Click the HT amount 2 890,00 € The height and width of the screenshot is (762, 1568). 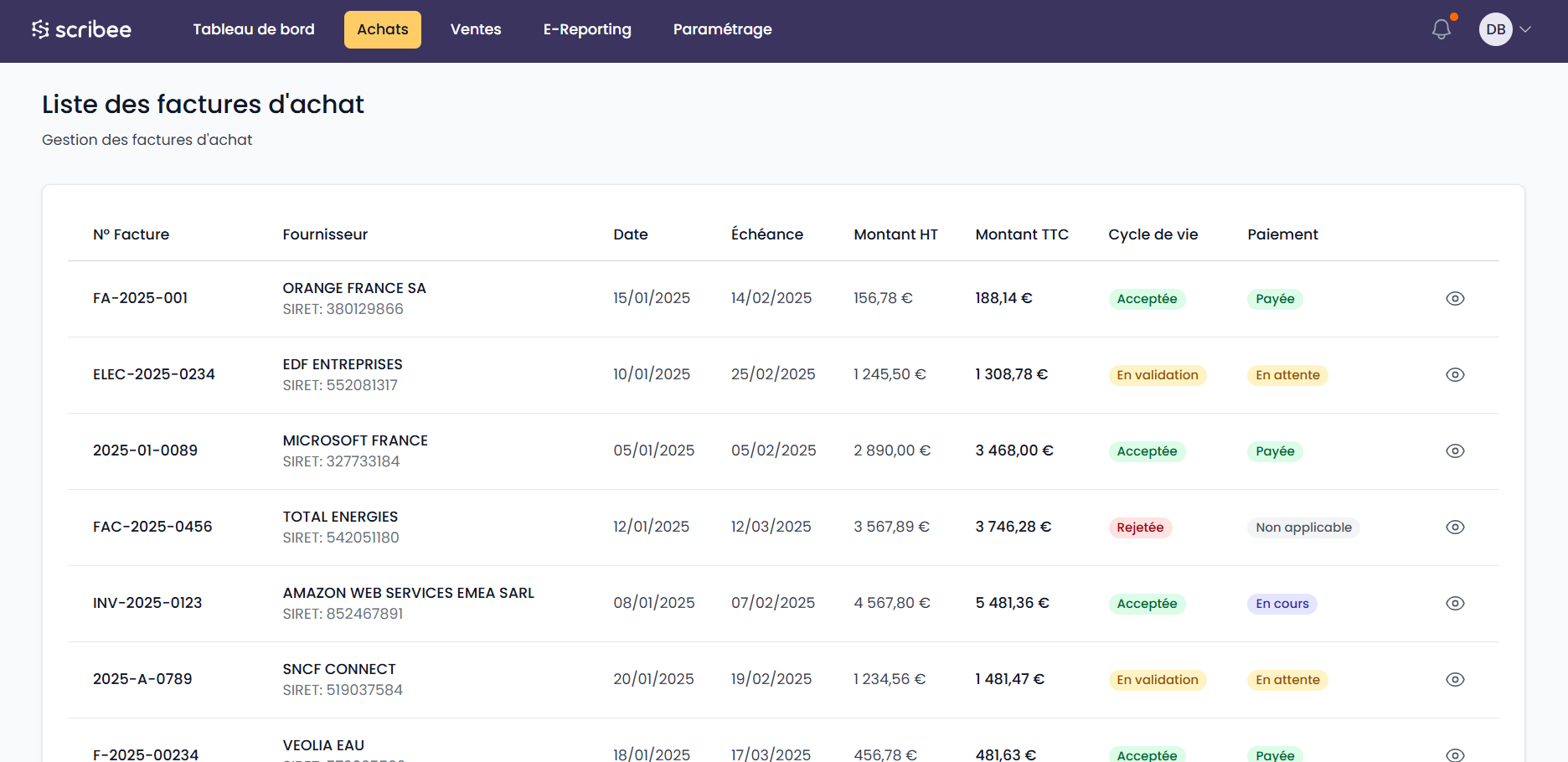892,451
